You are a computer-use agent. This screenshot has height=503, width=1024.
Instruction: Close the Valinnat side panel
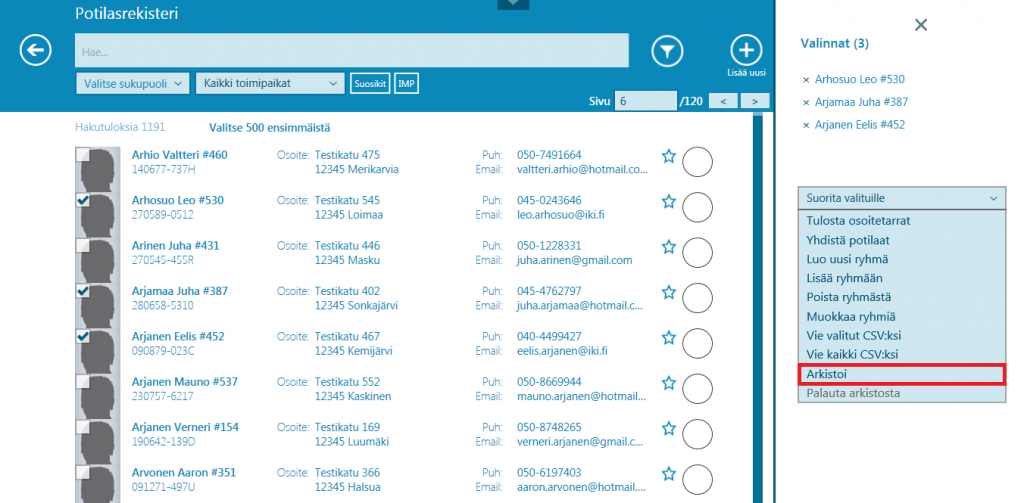coord(921,25)
